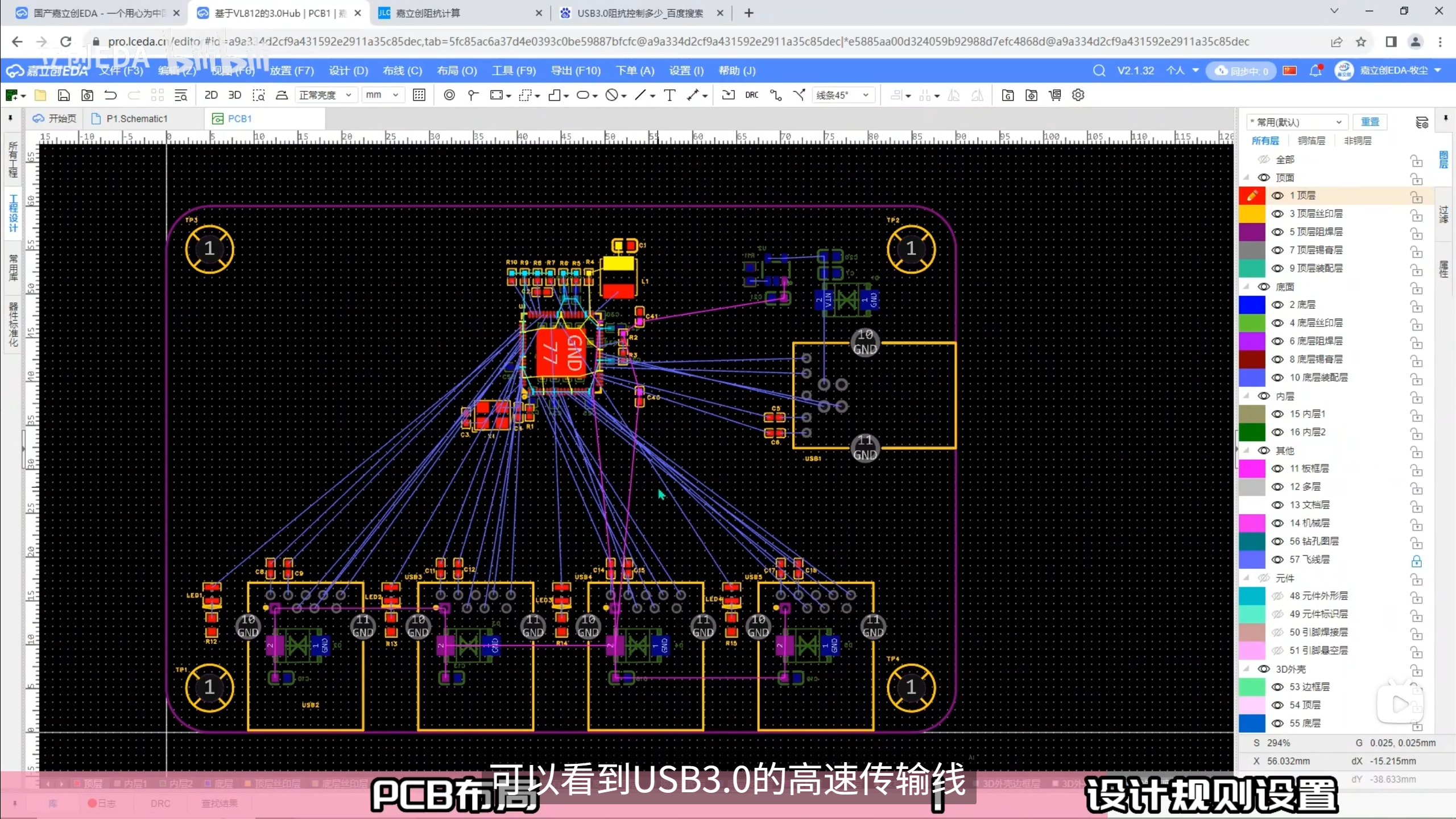
Task: Toggle visibility of 3 顶层丝印层
Action: [x=1277, y=214]
